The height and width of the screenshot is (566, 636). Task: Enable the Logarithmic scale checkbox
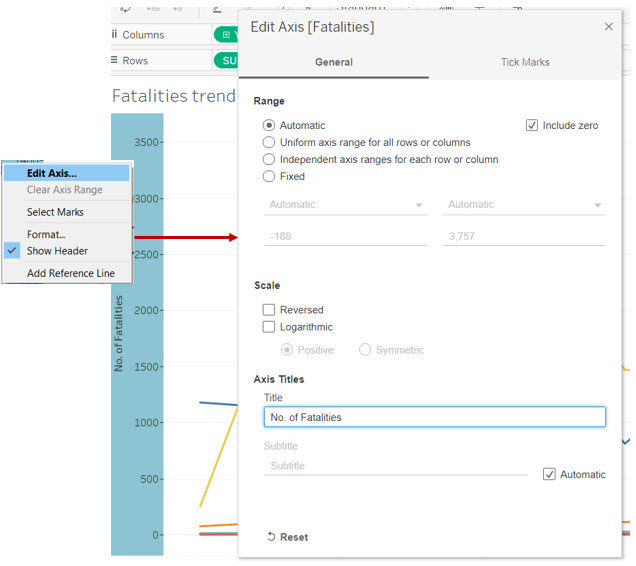(x=269, y=327)
